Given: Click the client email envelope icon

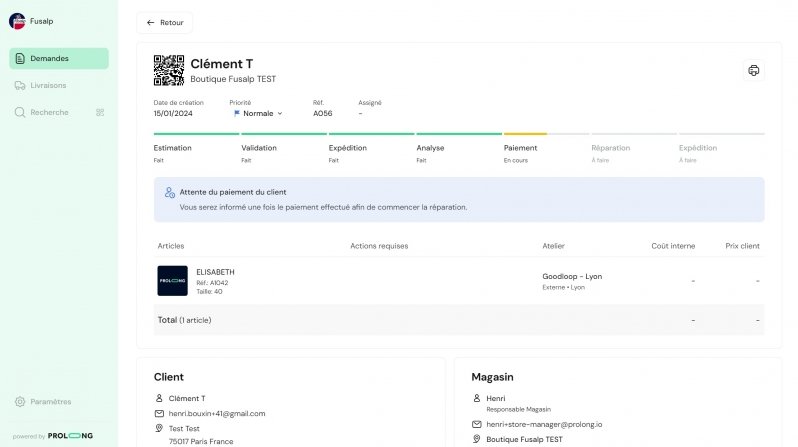Looking at the screenshot, I should [x=159, y=413].
